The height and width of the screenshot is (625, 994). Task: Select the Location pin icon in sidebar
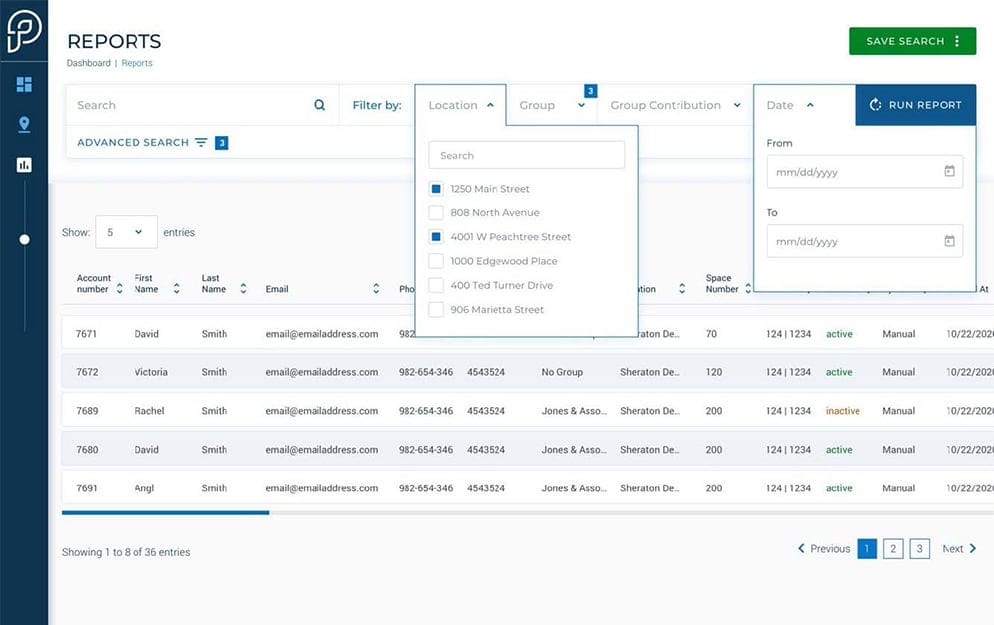click(x=23, y=123)
